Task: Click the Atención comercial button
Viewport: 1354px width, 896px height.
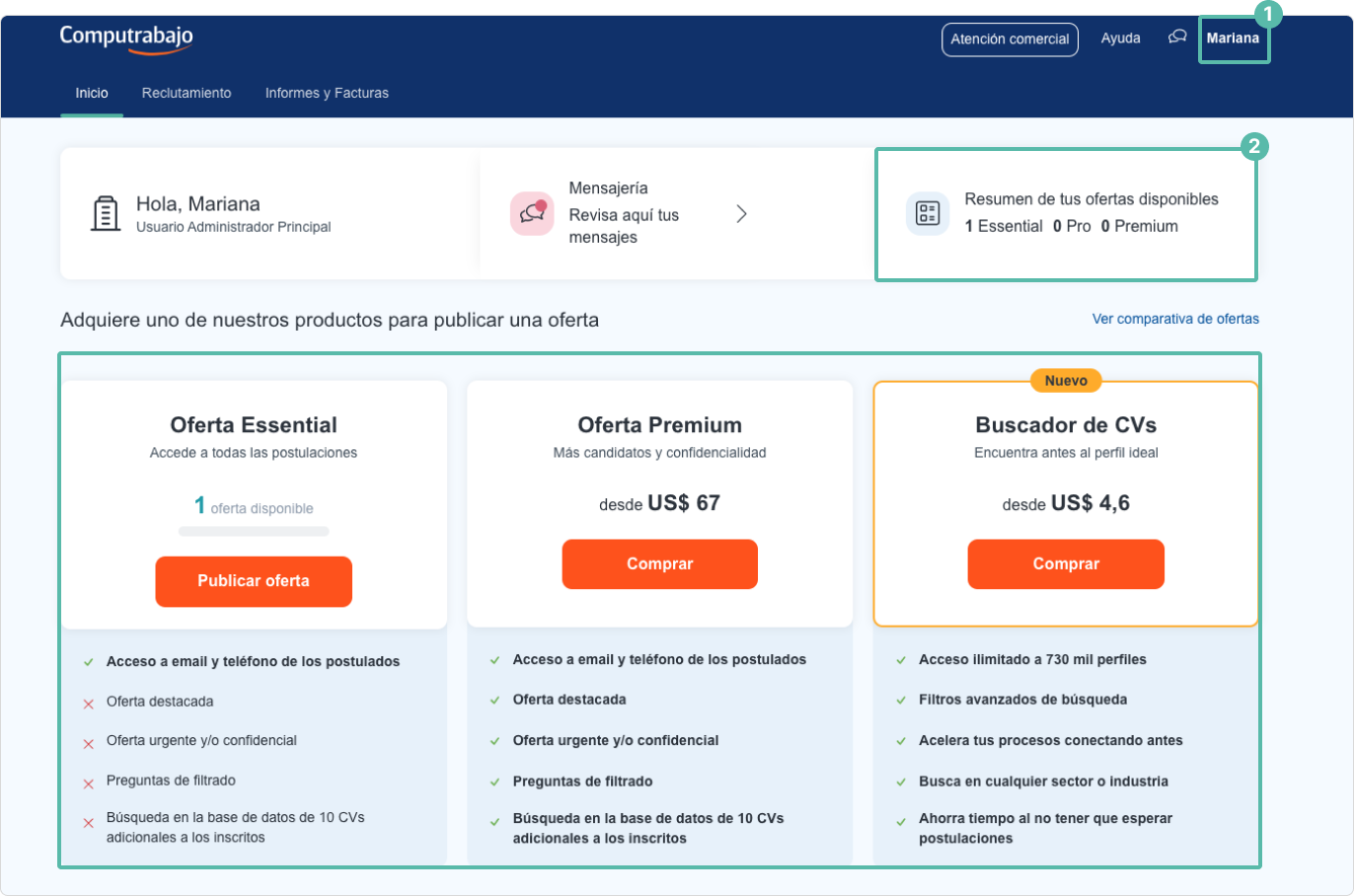Action: [1010, 39]
